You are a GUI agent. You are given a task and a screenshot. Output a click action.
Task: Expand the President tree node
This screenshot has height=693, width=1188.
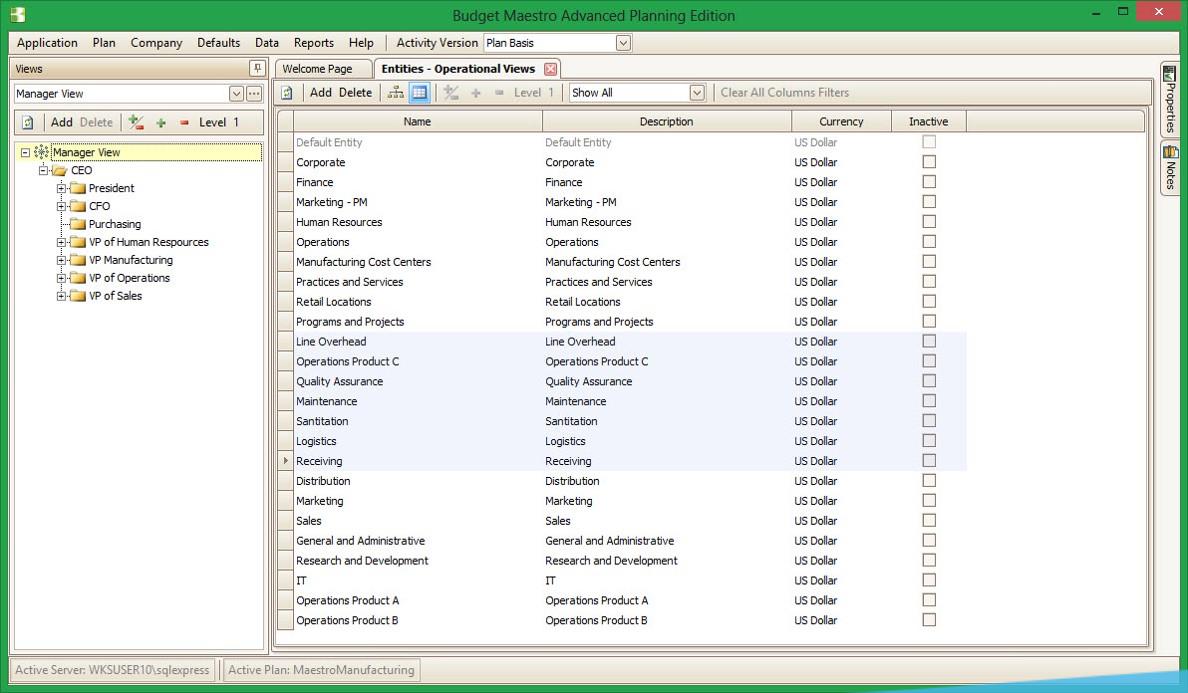coord(61,188)
